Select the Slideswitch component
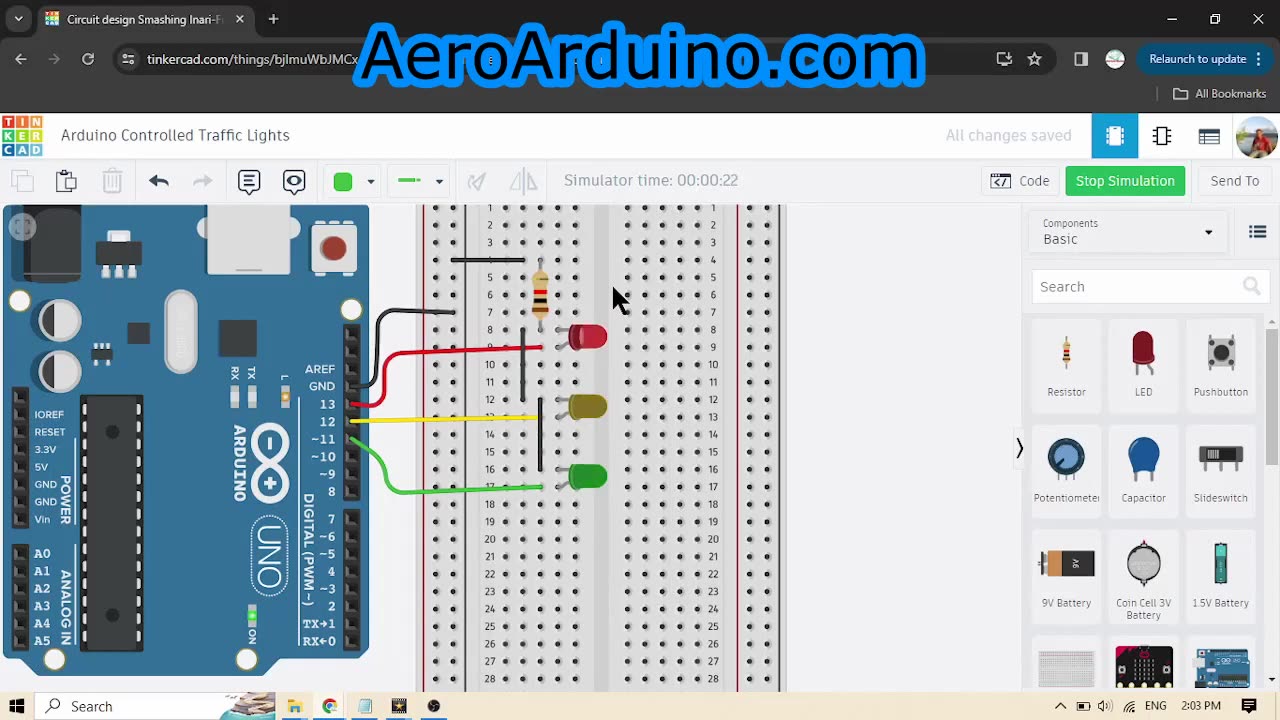Viewport: 1280px width, 720px height. pos(1220,470)
